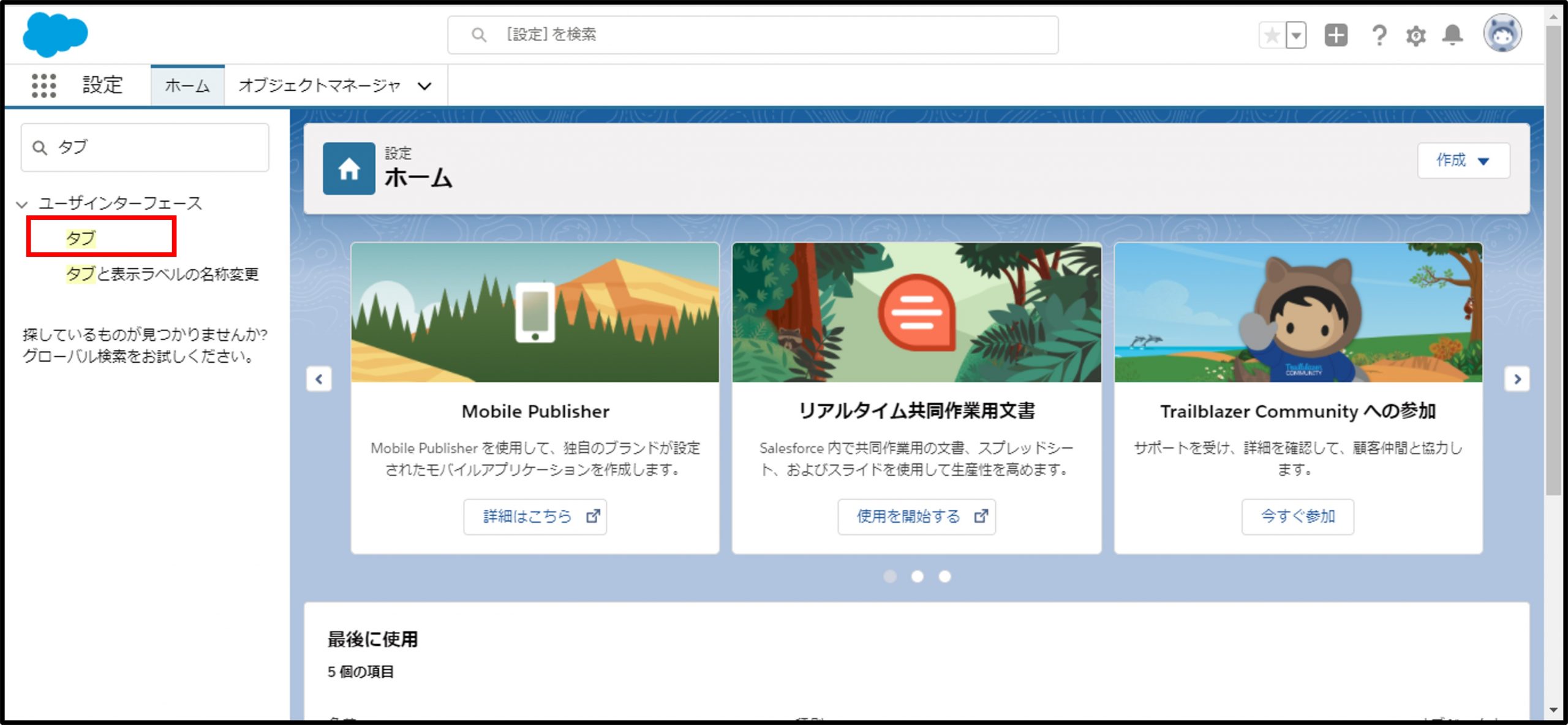Click the [設定] を検索 search field

coord(752,35)
